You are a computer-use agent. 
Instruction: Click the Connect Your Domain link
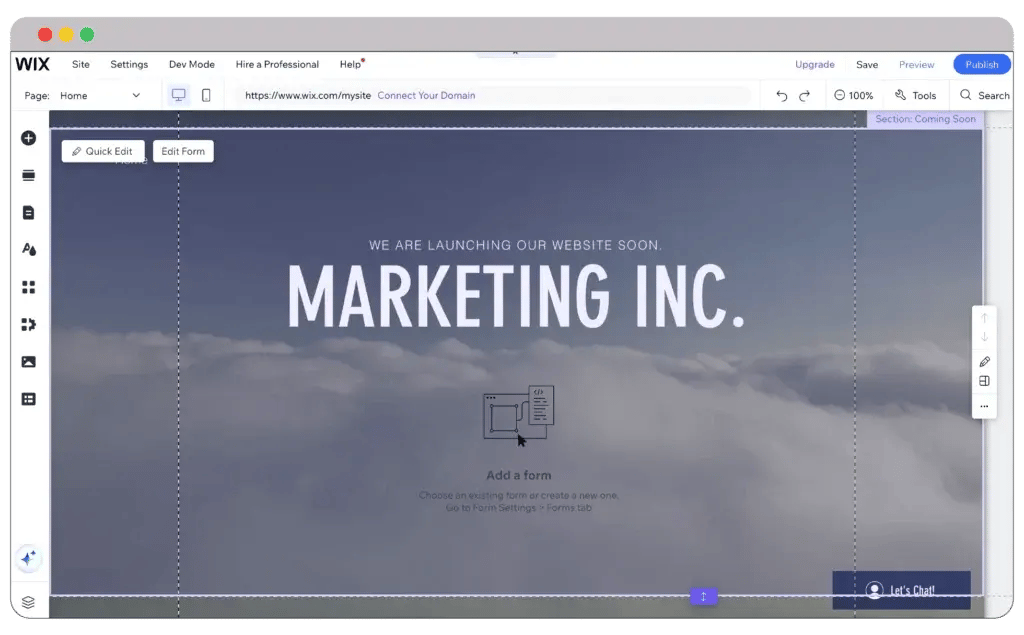point(426,96)
